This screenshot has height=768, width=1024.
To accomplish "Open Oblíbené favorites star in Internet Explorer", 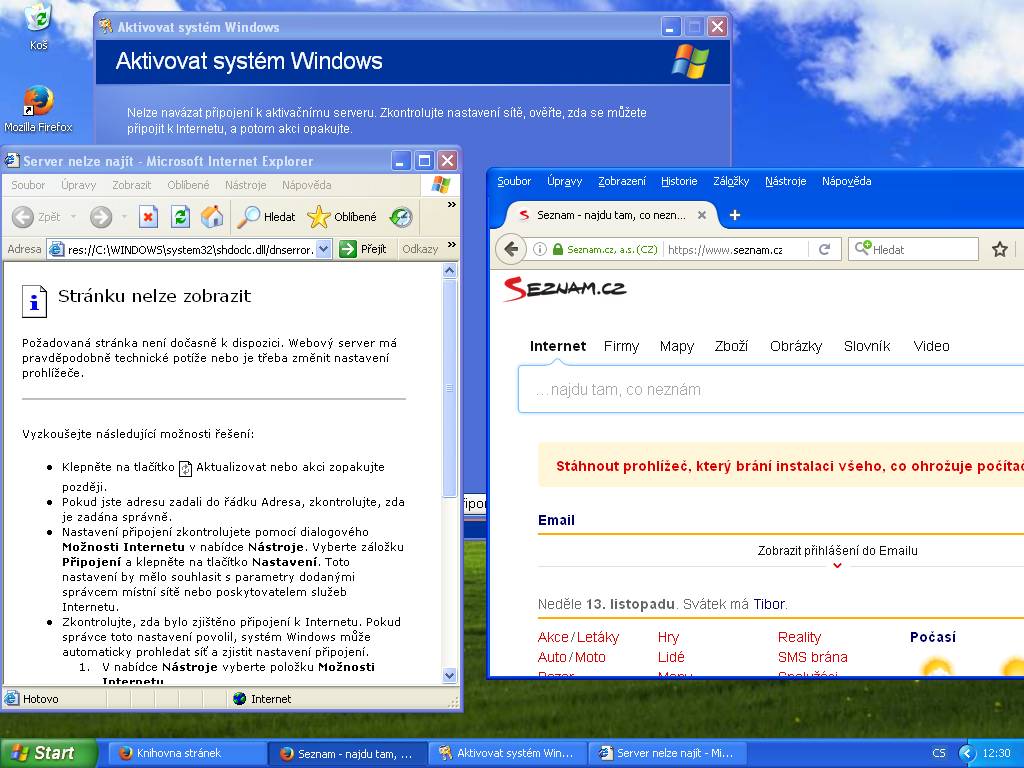I will click(342, 217).
